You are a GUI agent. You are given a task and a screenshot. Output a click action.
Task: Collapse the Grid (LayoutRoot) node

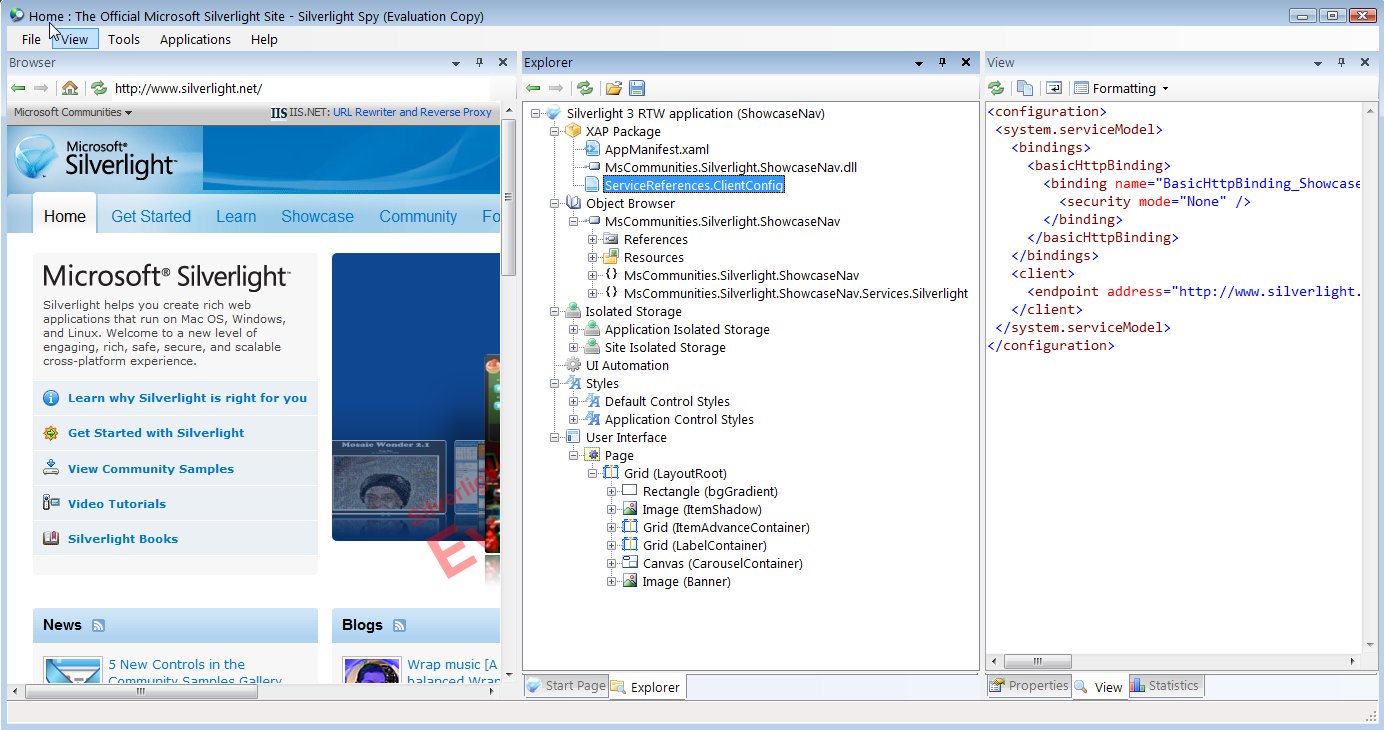pos(593,473)
